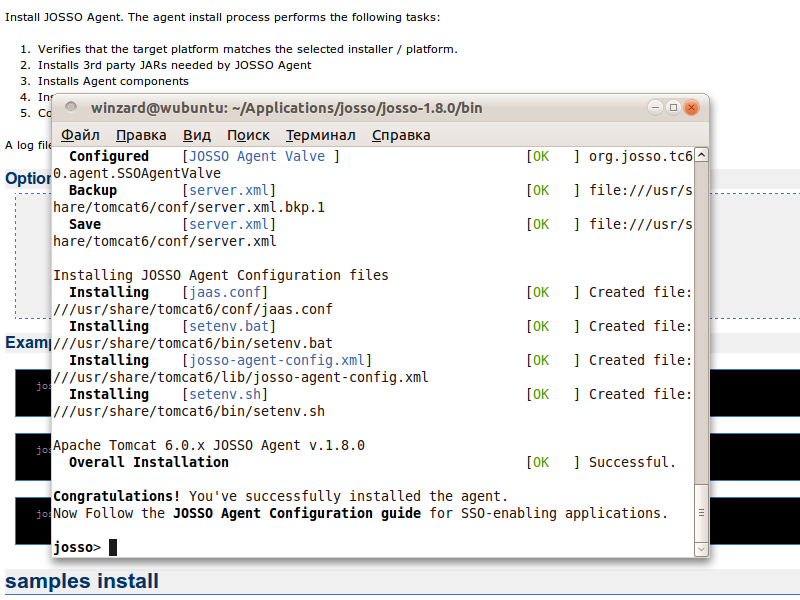Image resolution: width=800 pixels, height=600 pixels.
Task: Click 'Apache Tomcat 6.0.x JOSSO Agent v.1.8.0'
Action: (x=209, y=445)
